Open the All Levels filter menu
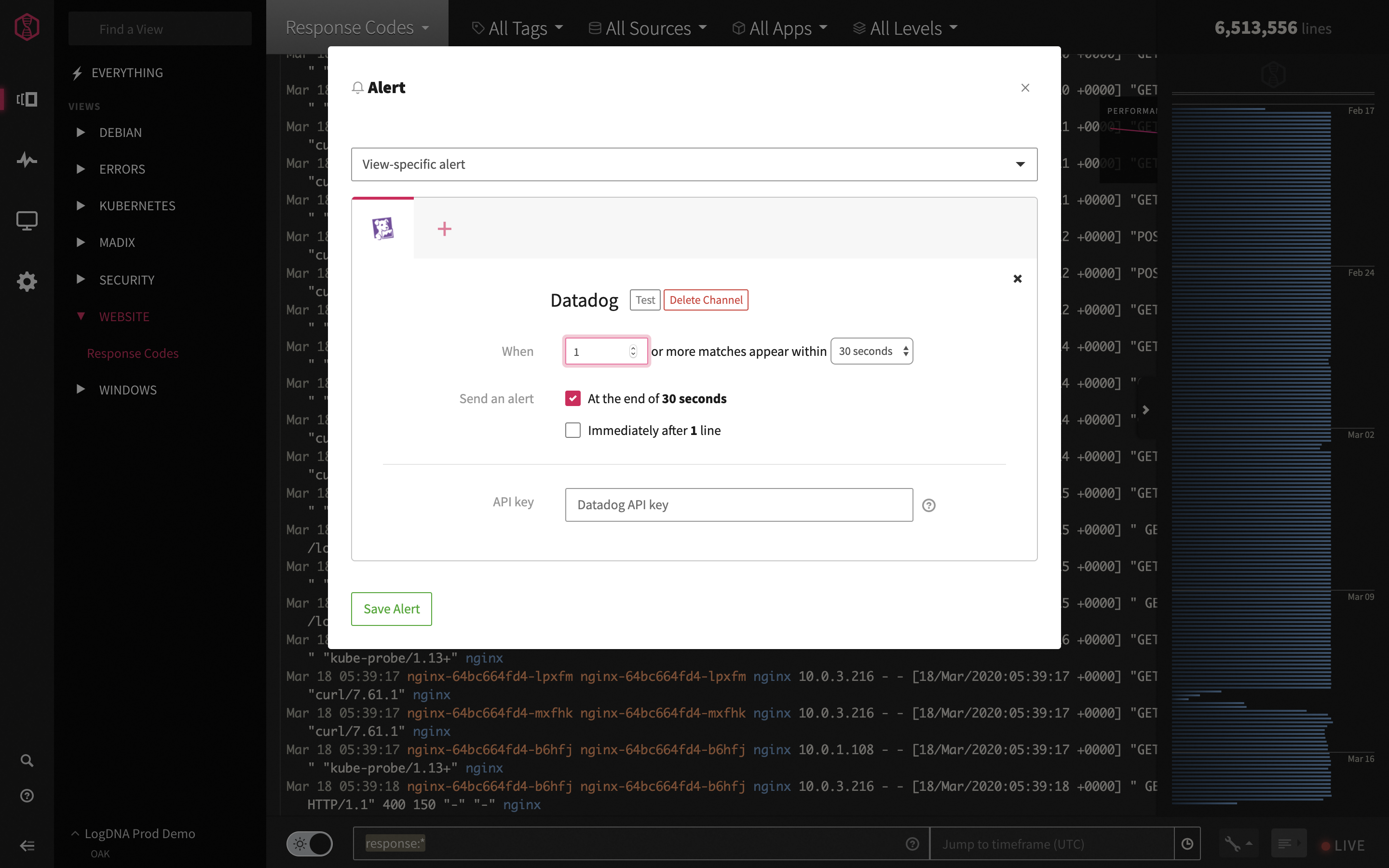This screenshot has height=868, width=1389. [905, 28]
